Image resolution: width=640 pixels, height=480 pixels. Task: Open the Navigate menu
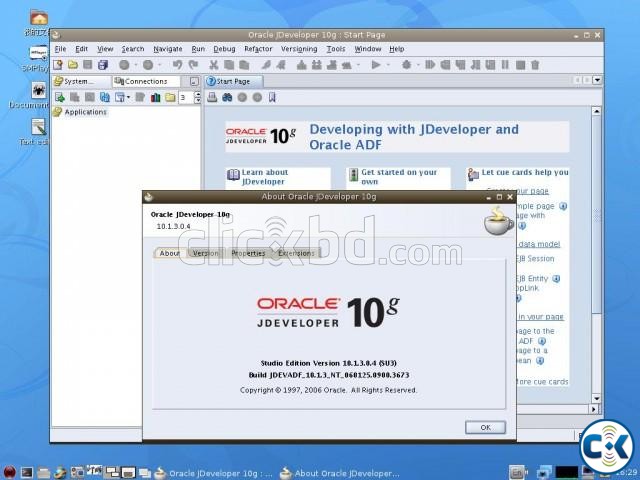click(x=168, y=49)
